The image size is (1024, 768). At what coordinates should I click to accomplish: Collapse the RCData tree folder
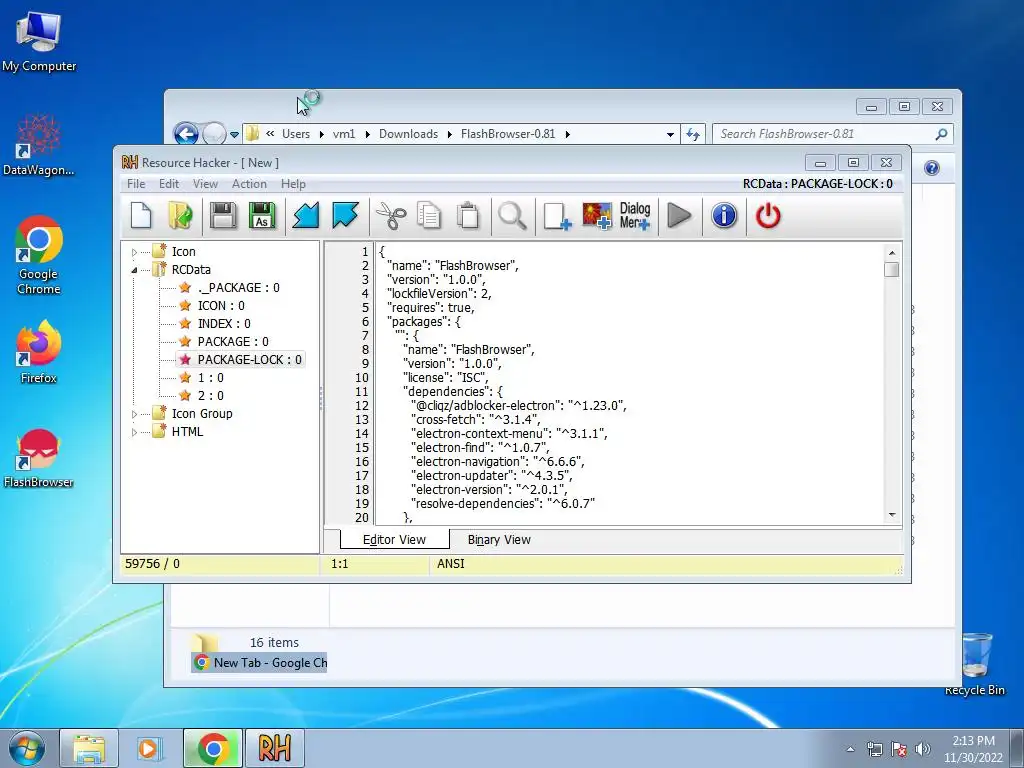point(135,270)
